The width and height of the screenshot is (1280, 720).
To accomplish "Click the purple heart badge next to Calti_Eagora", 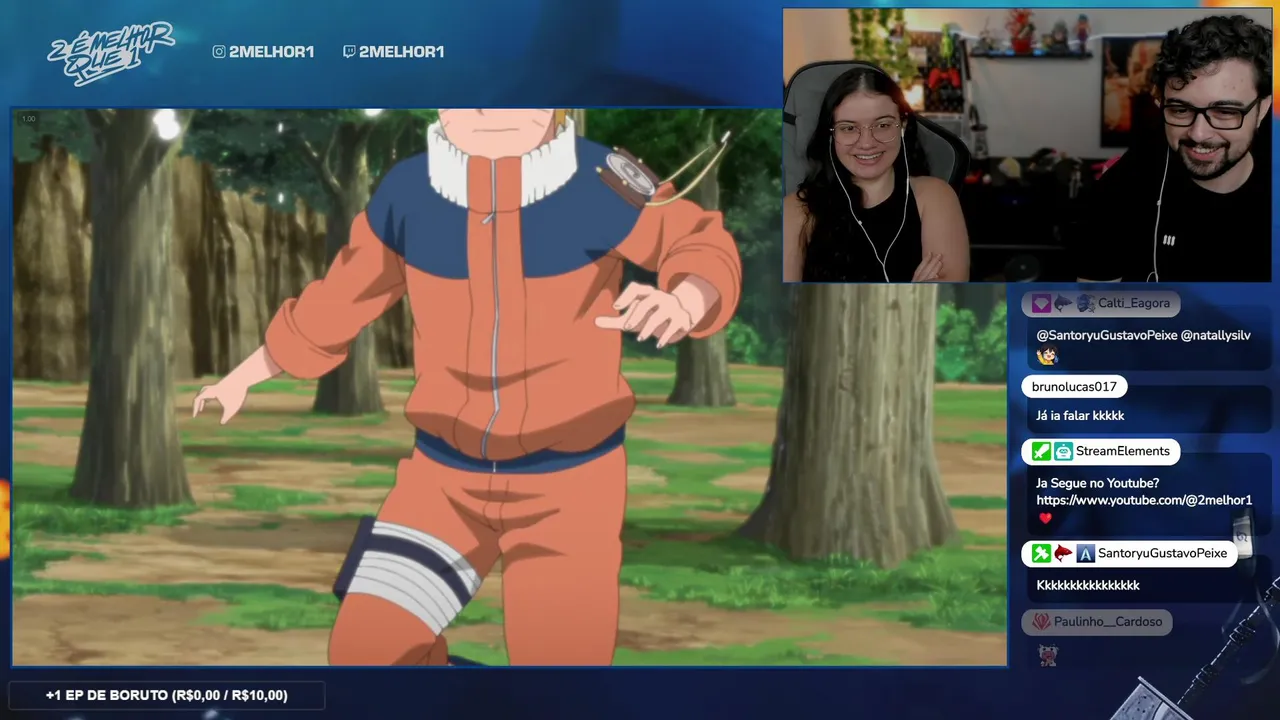I will click(1041, 303).
